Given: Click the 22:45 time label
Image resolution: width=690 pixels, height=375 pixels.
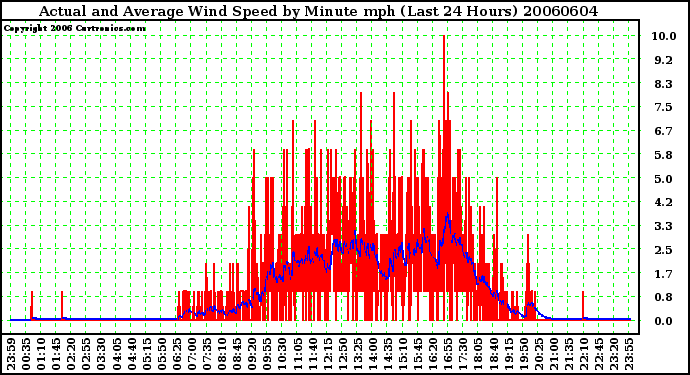Looking at the screenshot, I should tap(598, 354).
